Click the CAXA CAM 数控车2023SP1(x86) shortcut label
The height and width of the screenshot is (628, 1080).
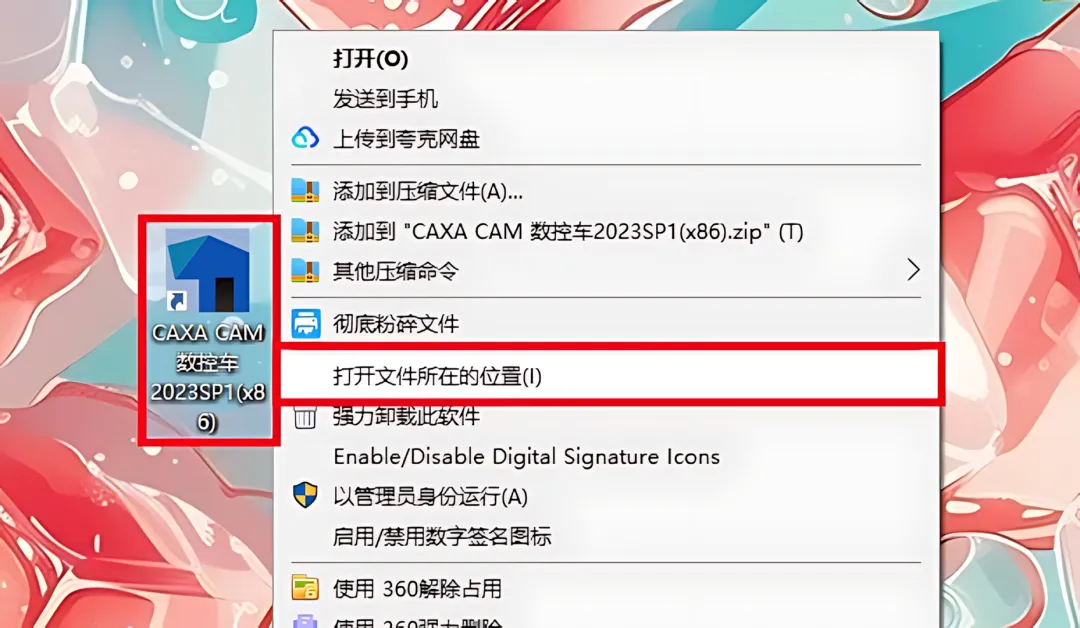pos(208,377)
